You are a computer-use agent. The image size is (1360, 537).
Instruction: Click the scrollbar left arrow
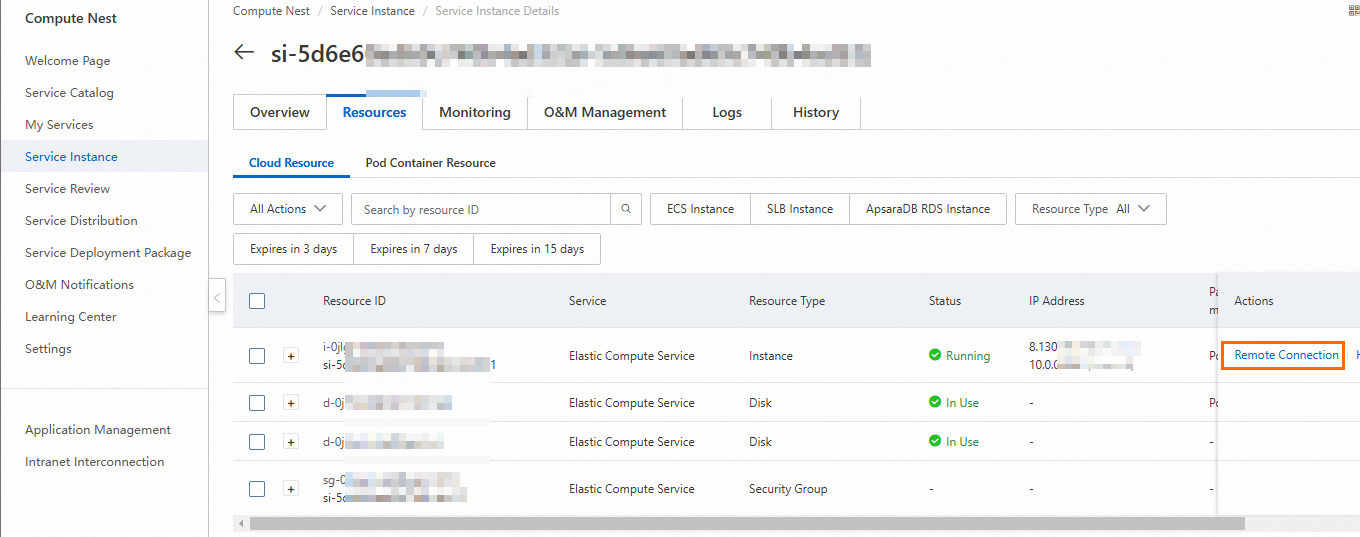(x=239, y=523)
